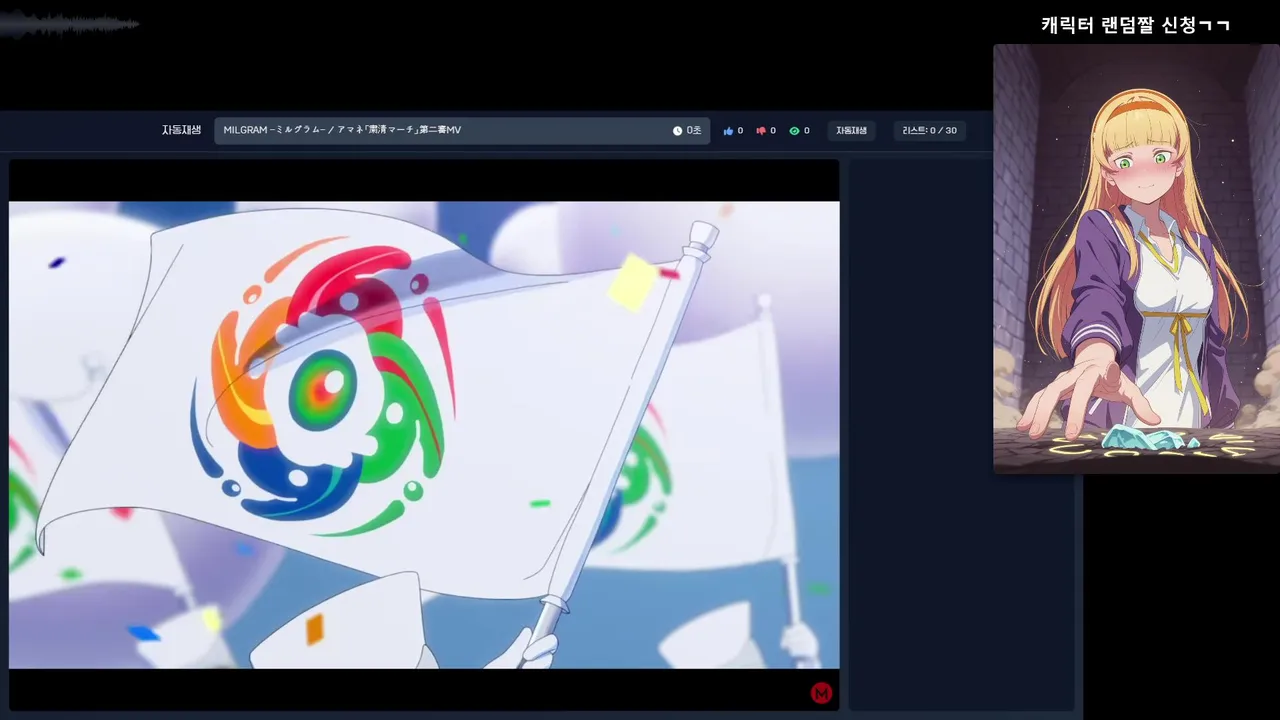The height and width of the screenshot is (720, 1280).
Task: Click the green eye view-count icon
Action: pyautogui.click(x=794, y=131)
